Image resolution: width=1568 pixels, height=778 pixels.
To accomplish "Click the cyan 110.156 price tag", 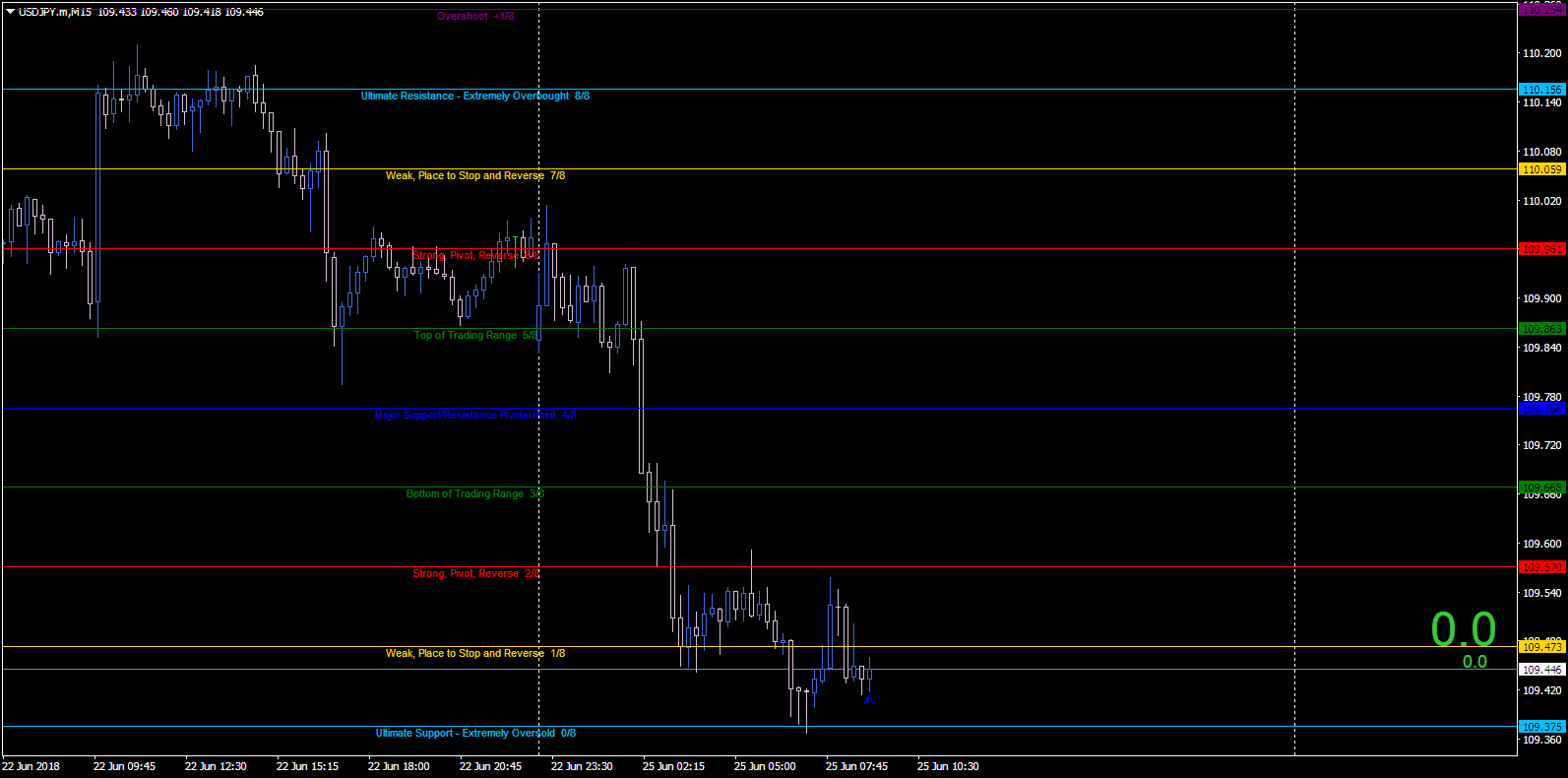I will [1542, 90].
